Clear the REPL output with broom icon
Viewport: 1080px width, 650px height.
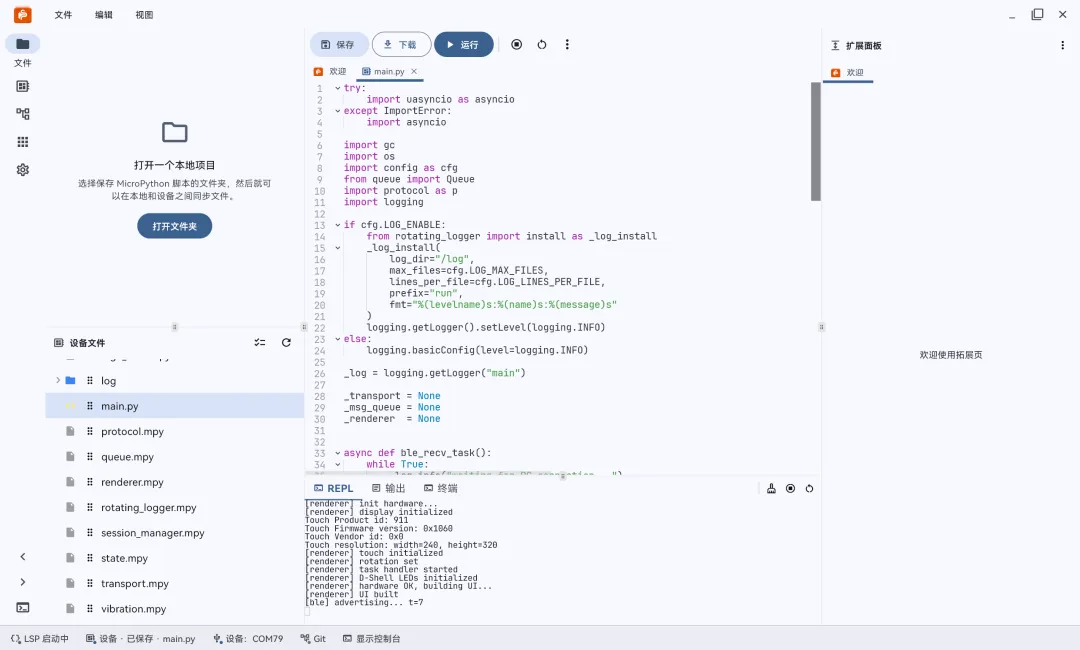(x=771, y=488)
